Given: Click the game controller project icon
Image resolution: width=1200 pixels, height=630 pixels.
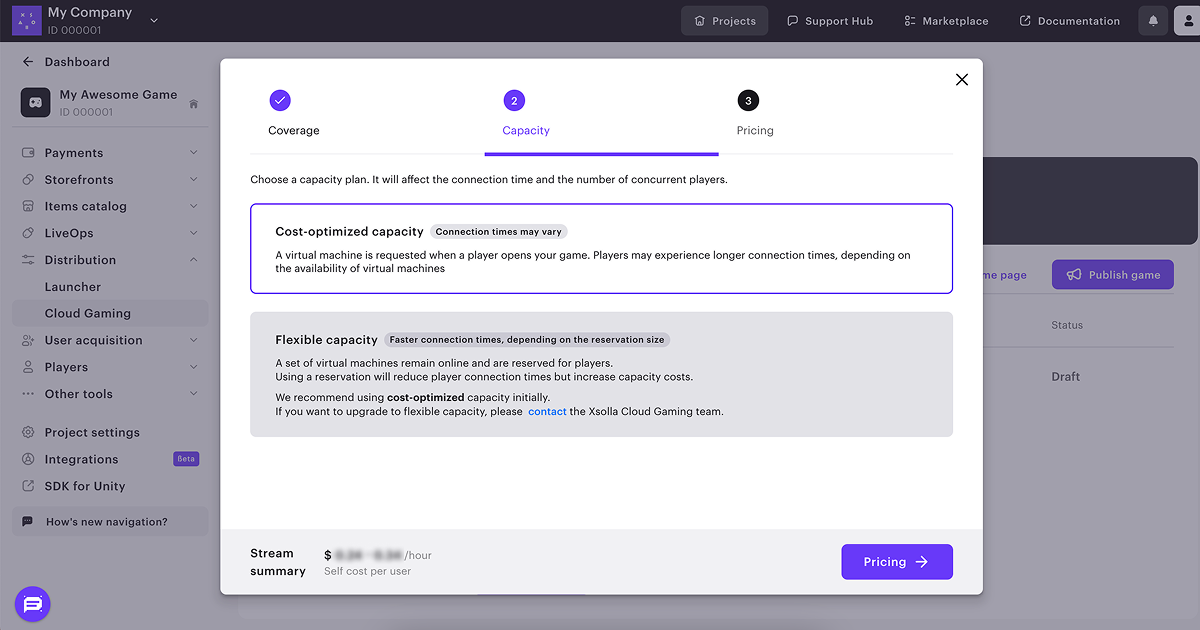Looking at the screenshot, I should (36, 103).
